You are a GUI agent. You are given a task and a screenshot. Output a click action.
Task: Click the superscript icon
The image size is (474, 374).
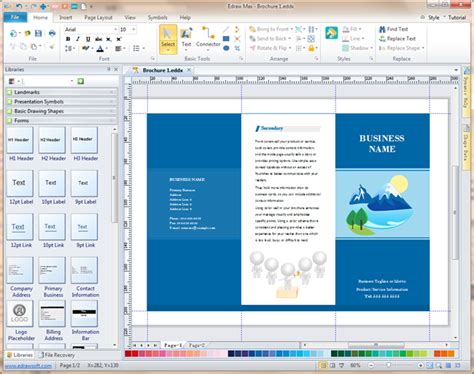pyautogui.click(x=119, y=39)
